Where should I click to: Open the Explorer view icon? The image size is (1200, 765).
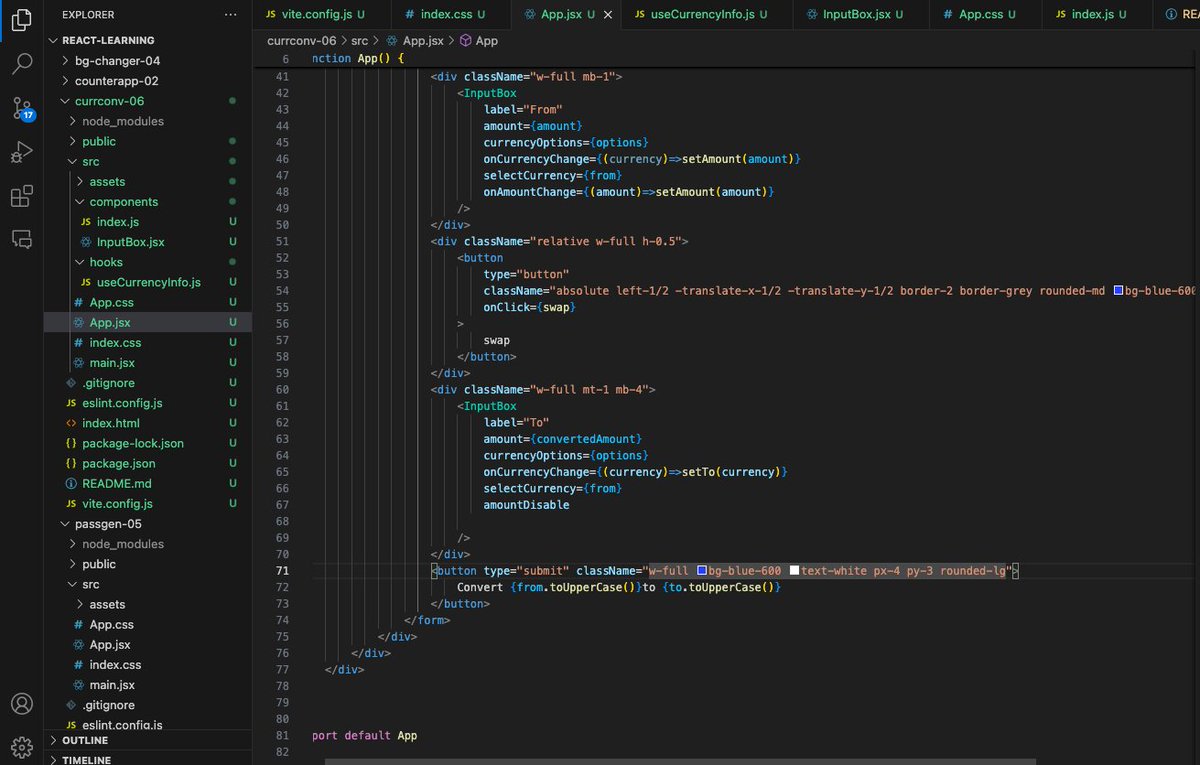point(21,18)
